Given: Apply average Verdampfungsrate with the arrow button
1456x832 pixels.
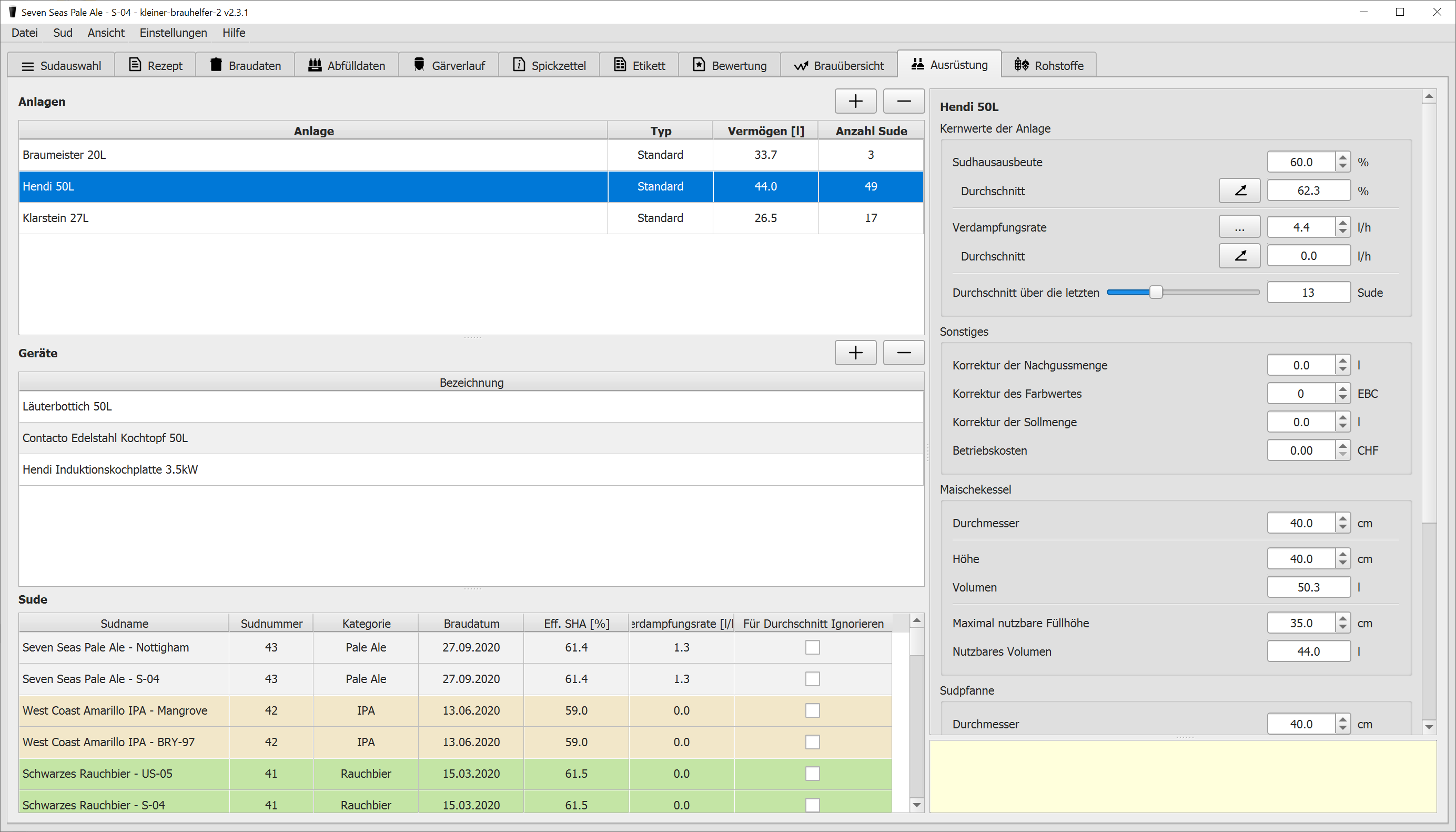Looking at the screenshot, I should (1239, 256).
